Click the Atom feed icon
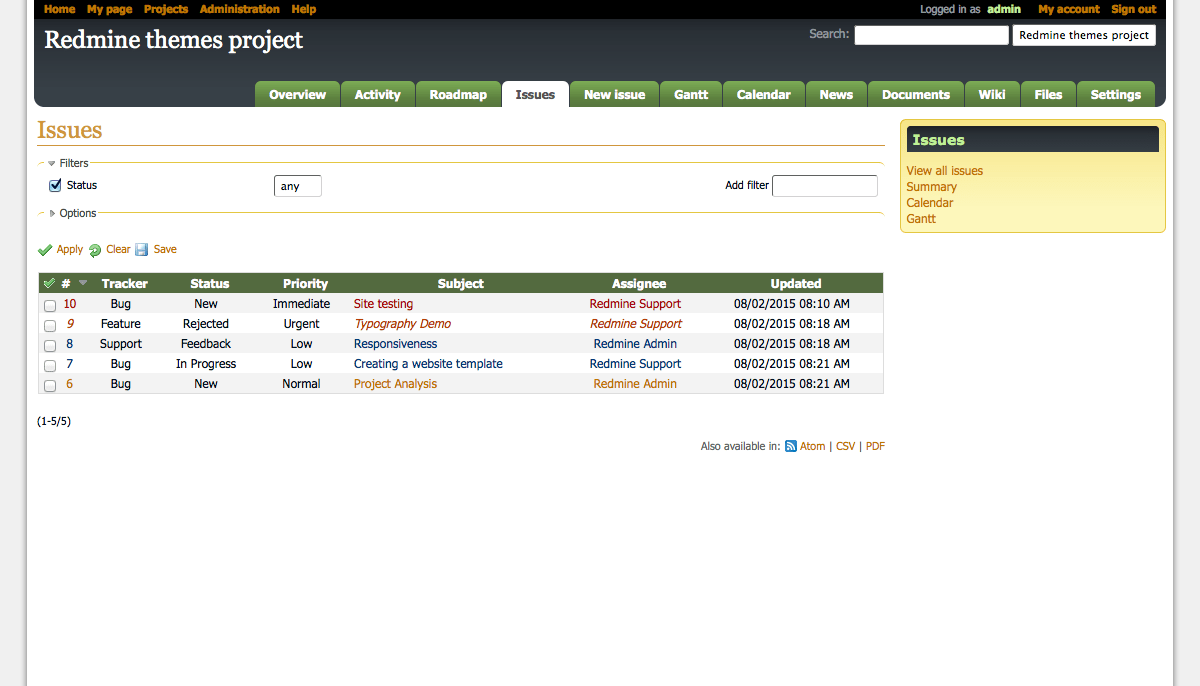This screenshot has height=686, width=1200. tap(791, 447)
